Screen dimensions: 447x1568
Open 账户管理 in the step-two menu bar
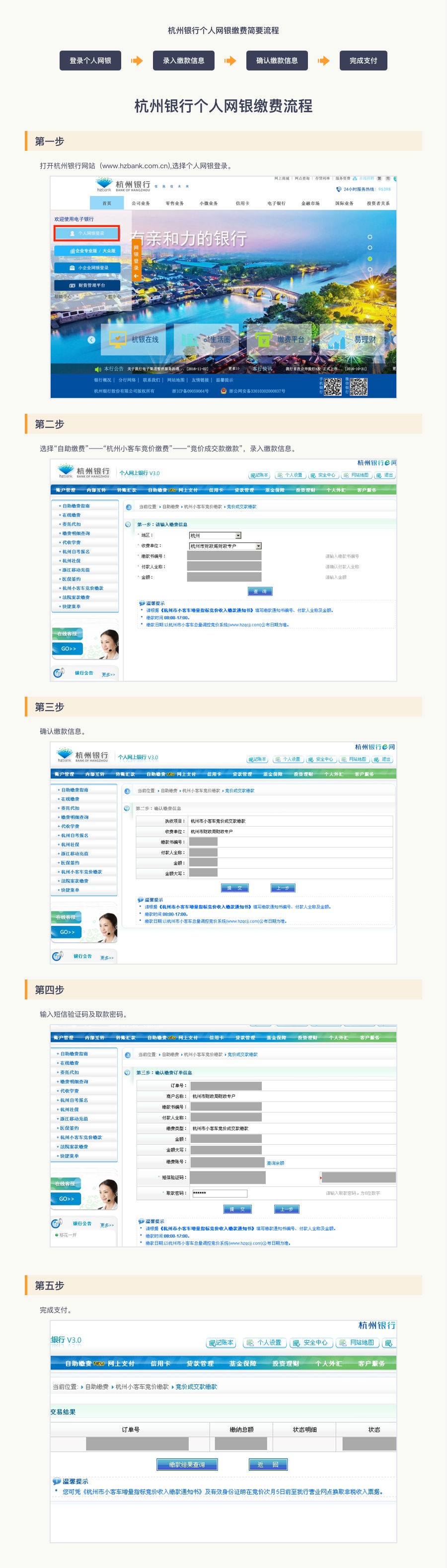(x=65, y=490)
